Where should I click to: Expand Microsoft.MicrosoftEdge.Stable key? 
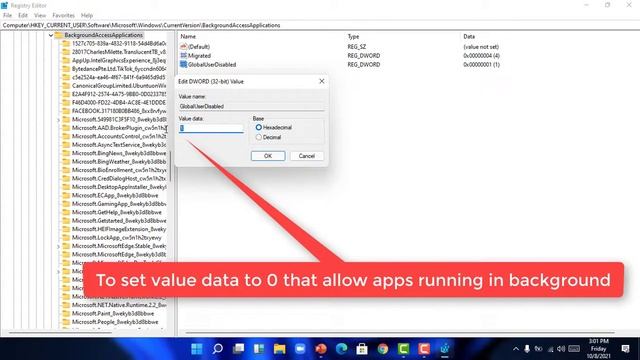pyautogui.click(x=58, y=246)
